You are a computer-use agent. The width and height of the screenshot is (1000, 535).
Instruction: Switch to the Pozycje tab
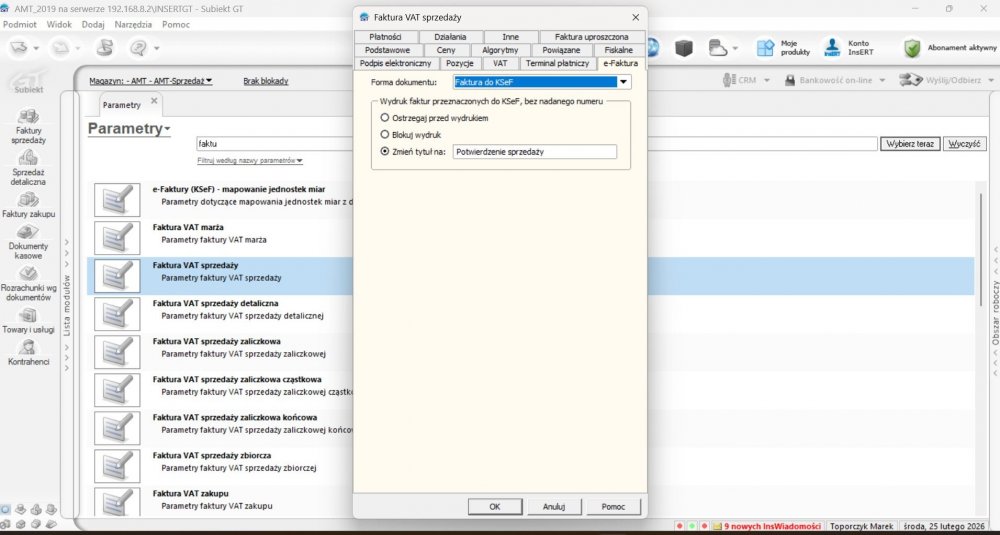459,63
